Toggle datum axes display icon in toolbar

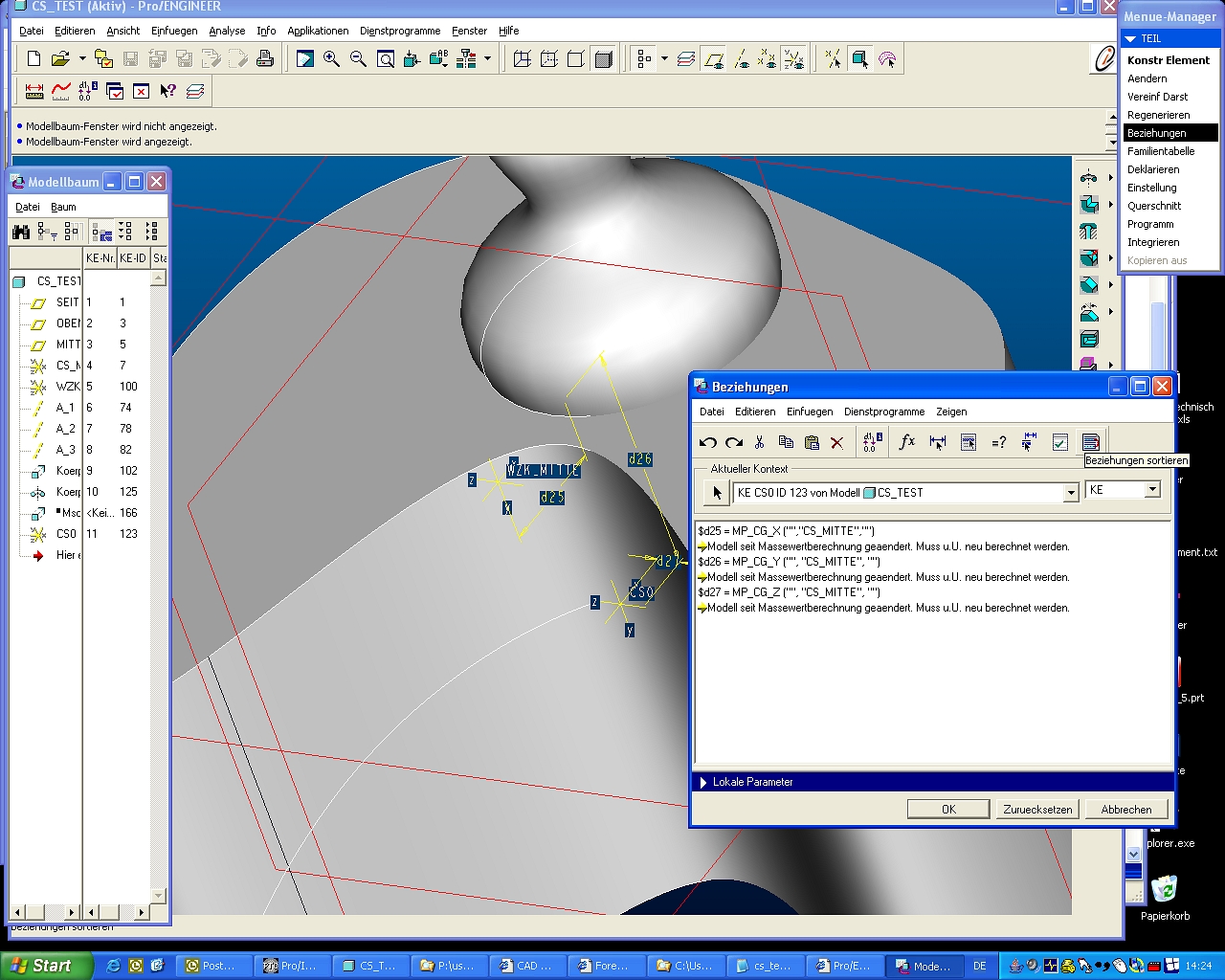(x=741, y=59)
